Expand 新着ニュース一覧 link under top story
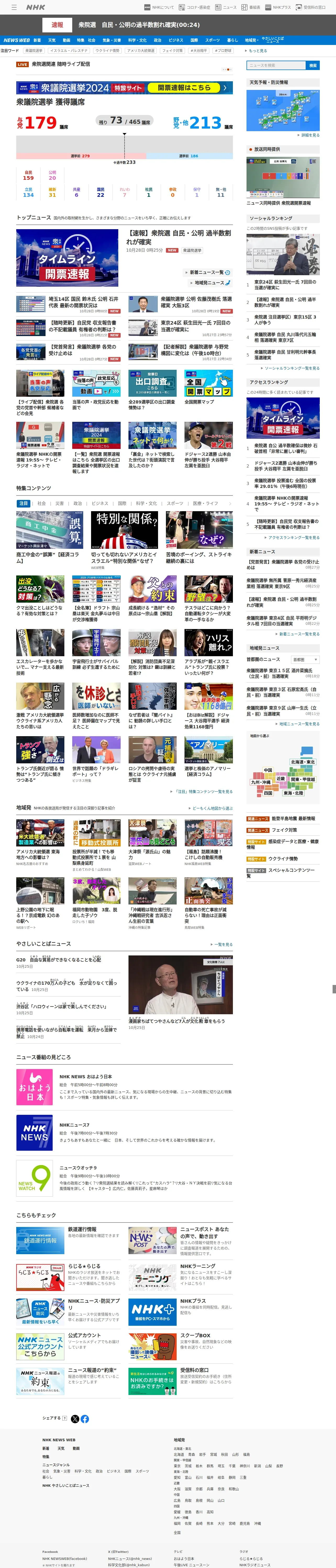336x1568 pixels. tap(208, 272)
